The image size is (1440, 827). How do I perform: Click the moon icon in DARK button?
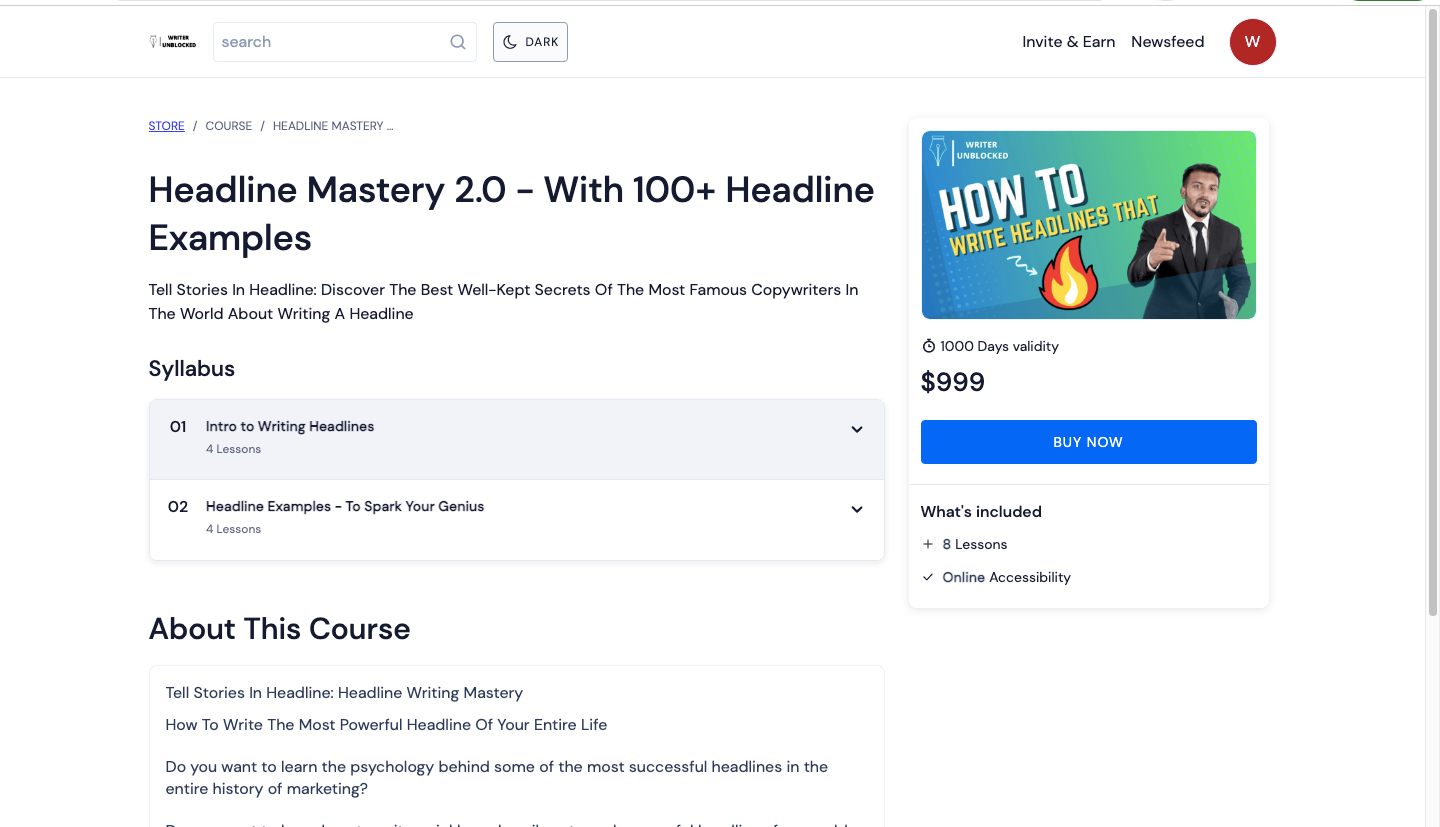coord(510,42)
